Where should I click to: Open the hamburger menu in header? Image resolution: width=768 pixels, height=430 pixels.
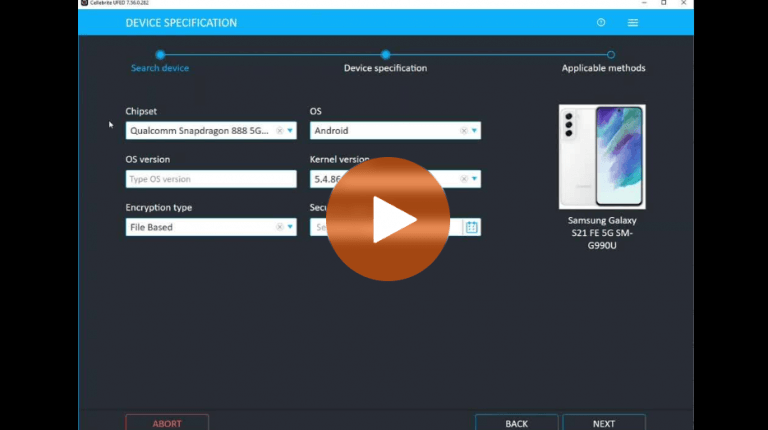click(633, 23)
